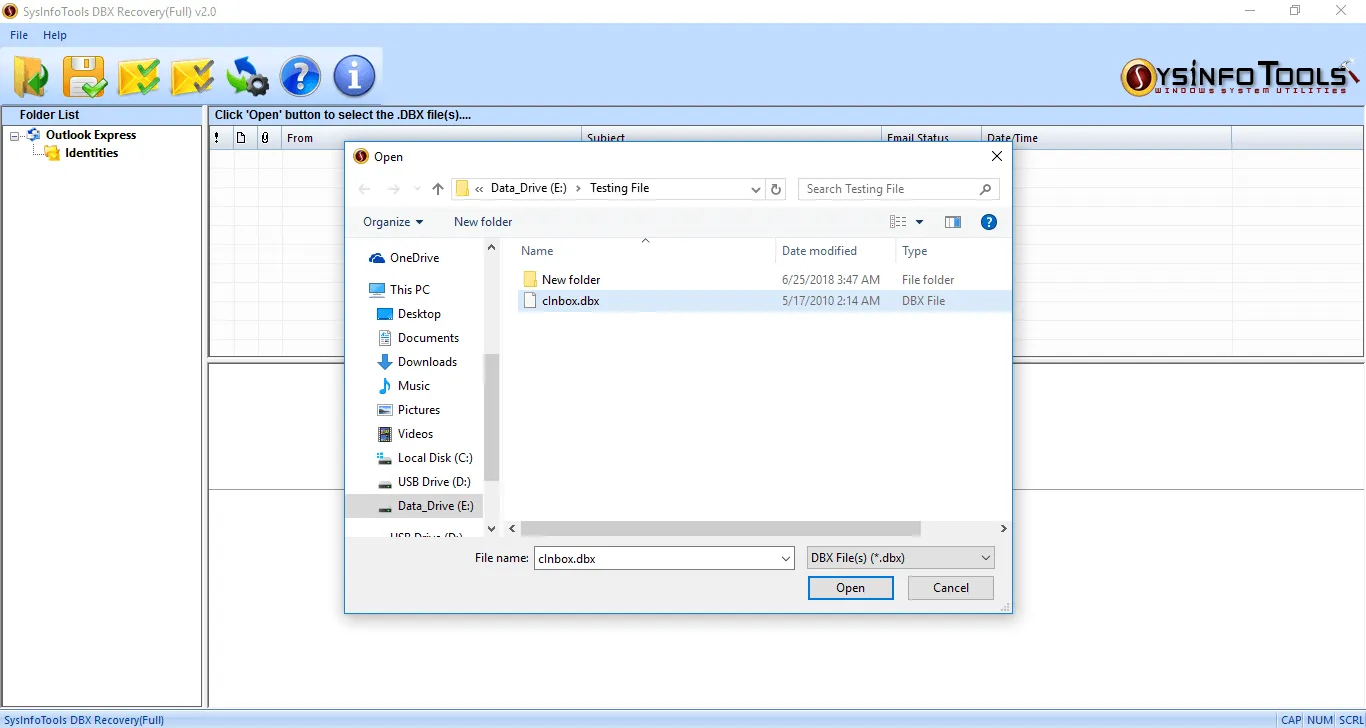The image size is (1366, 728).
Task: Click the OneDrive cloud icon
Action: [377, 258]
